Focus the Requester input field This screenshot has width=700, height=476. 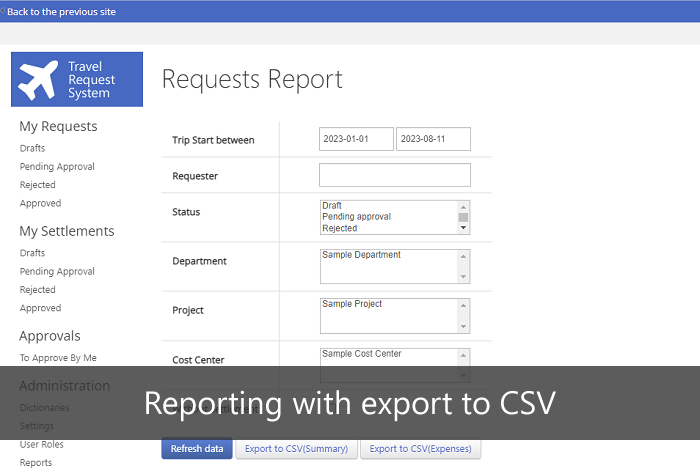pyautogui.click(x=395, y=175)
